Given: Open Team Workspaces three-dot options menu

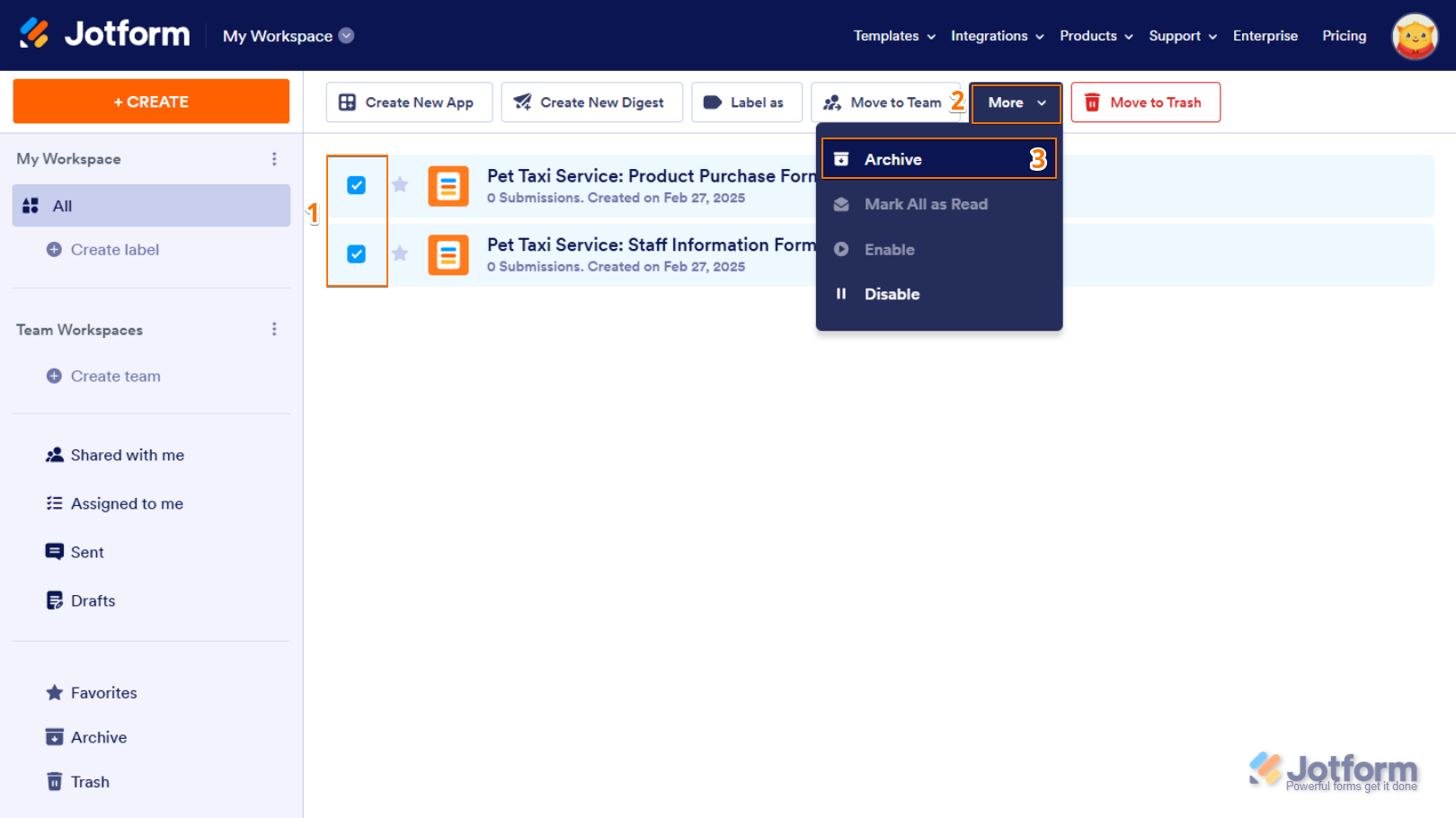Looking at the screenshot, I should click(x=274, y=330).
